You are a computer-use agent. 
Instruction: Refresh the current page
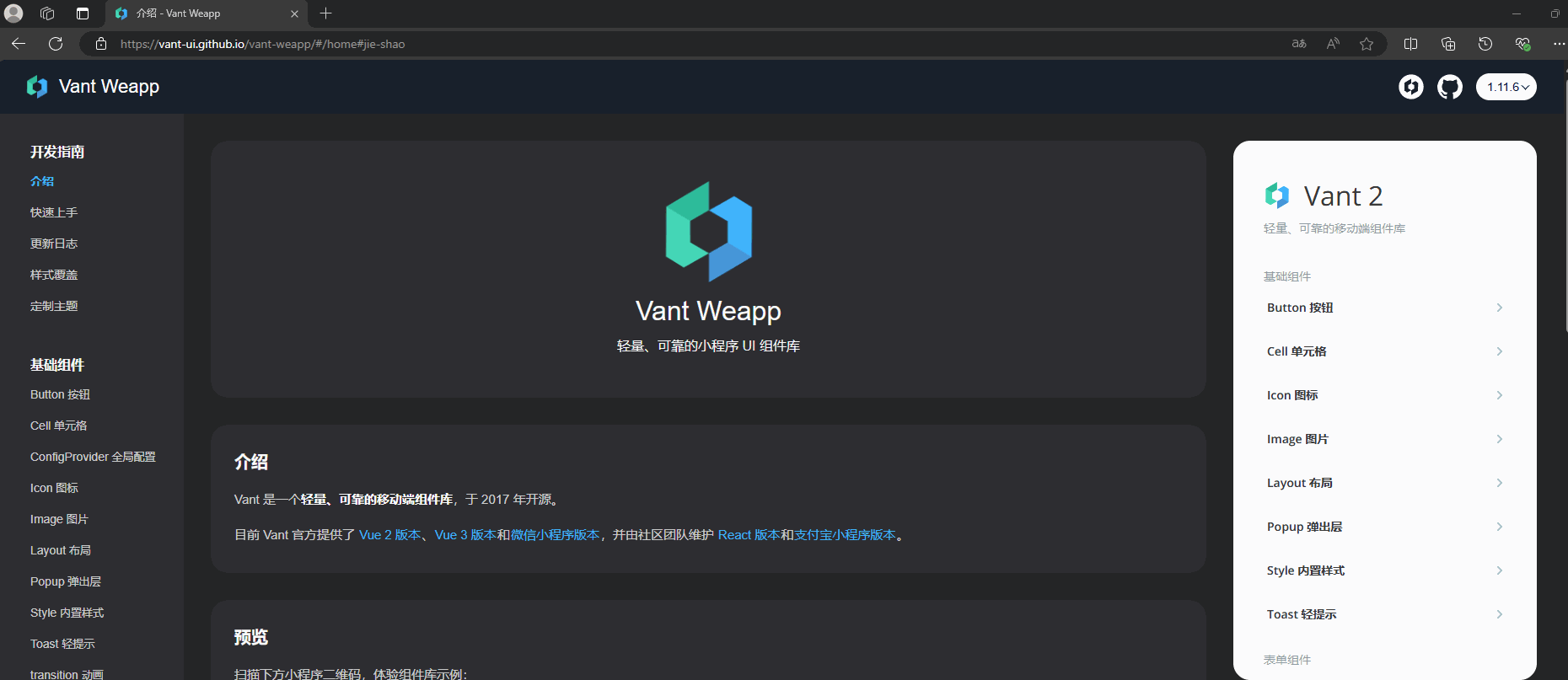[56, 44]
